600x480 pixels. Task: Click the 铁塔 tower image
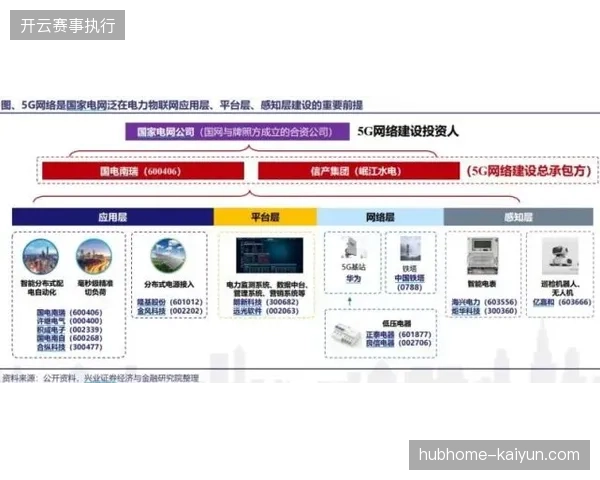coord(410,249)
